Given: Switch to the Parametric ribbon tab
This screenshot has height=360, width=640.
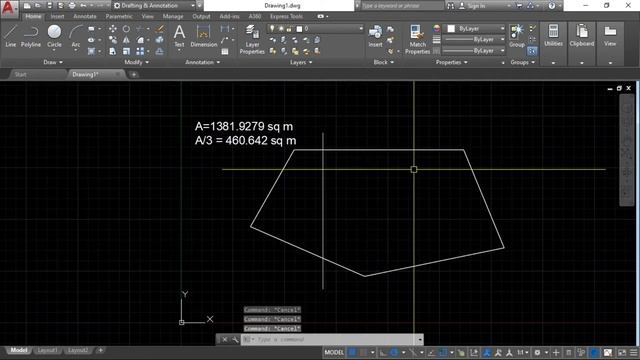Looking at the screenshot, I should [119, 16].
